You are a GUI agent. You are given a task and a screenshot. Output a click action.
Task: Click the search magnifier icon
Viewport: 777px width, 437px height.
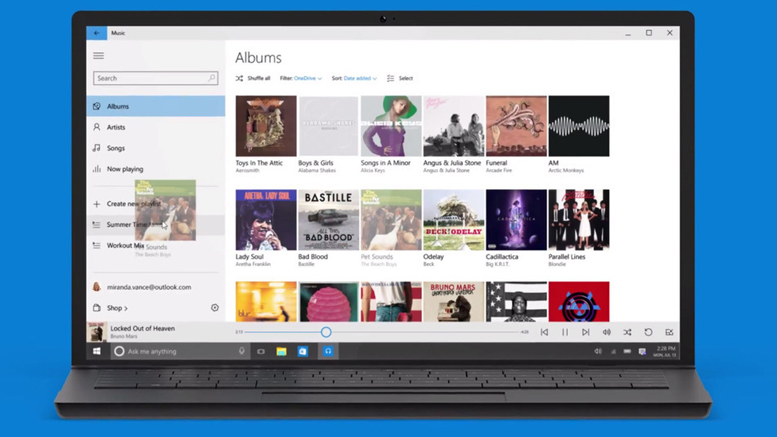click(212, 78)
